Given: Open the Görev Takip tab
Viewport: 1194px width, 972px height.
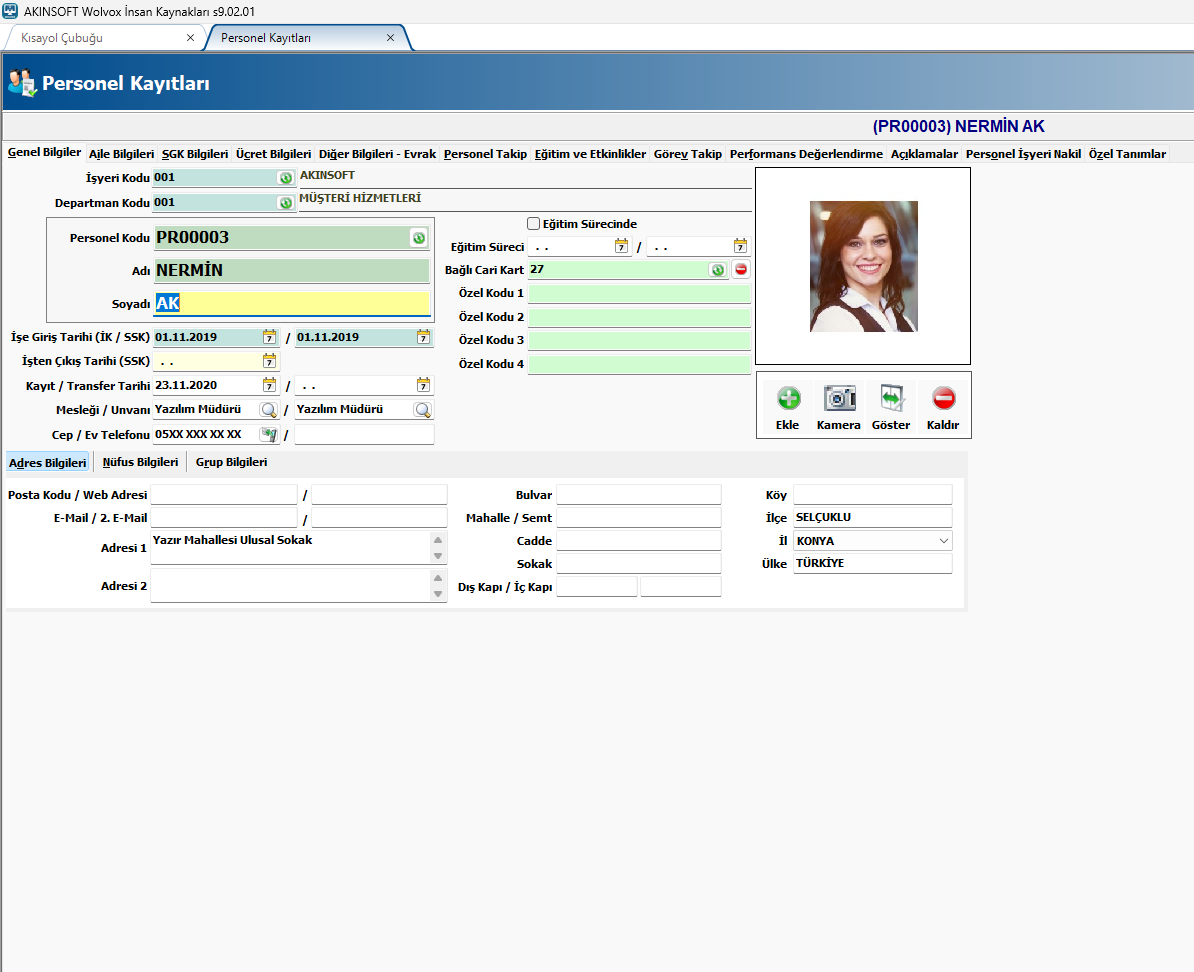Looking at the screenshot, I should [x=688, y=154].
